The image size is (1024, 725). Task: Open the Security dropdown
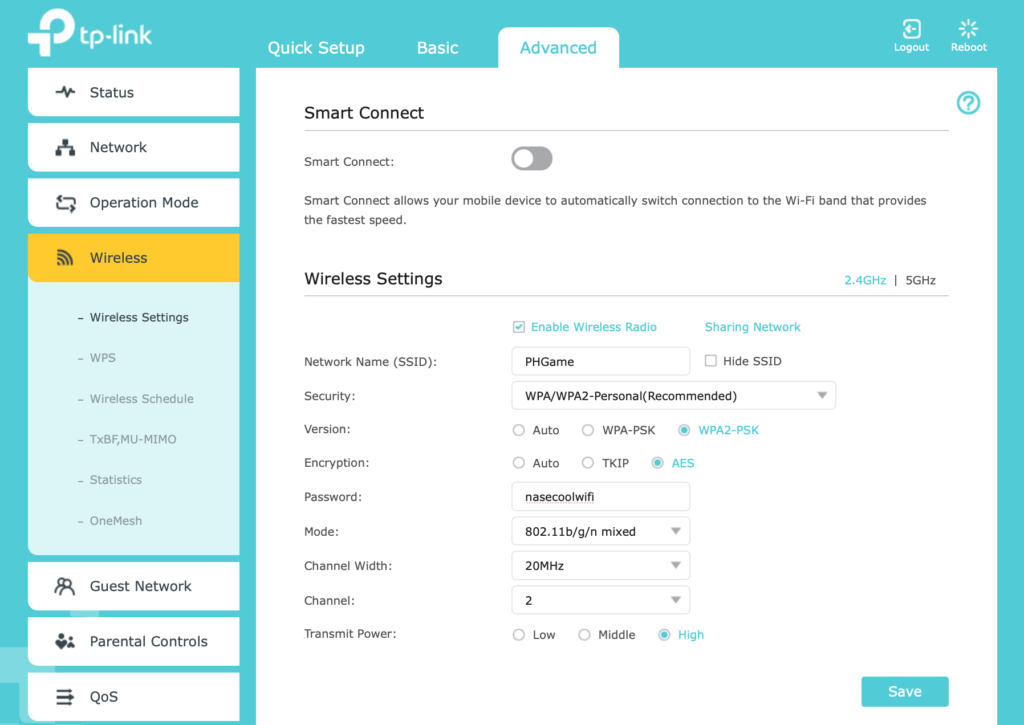(673, 396)
